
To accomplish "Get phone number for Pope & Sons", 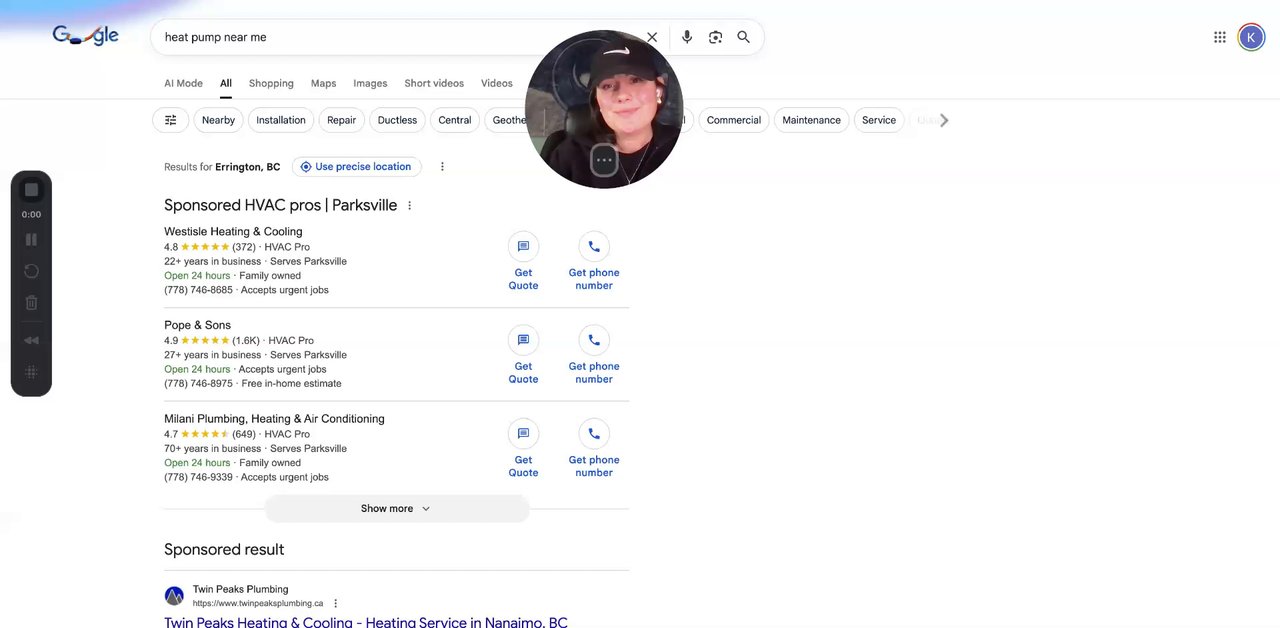I will click(594, 357).
